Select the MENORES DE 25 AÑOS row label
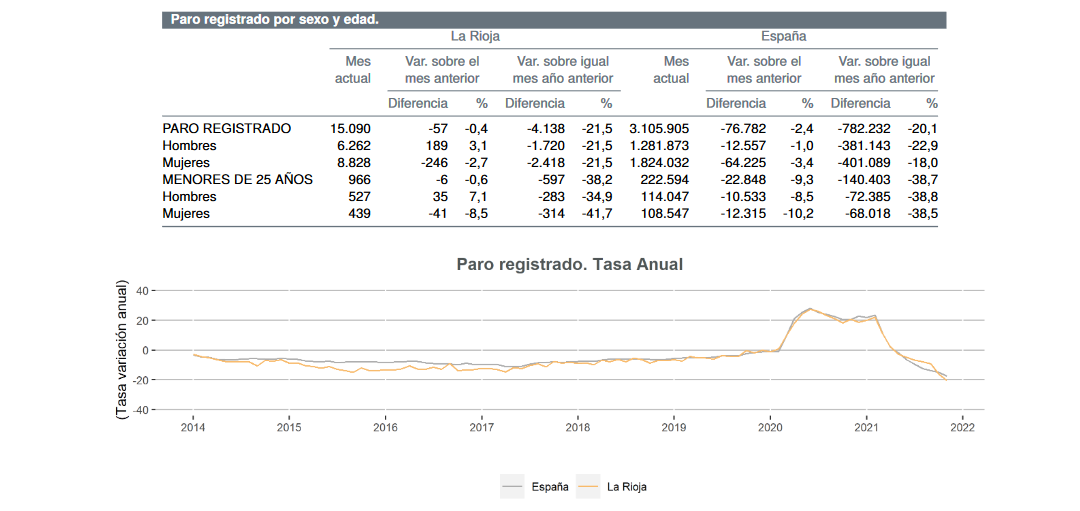 (237, 179)
